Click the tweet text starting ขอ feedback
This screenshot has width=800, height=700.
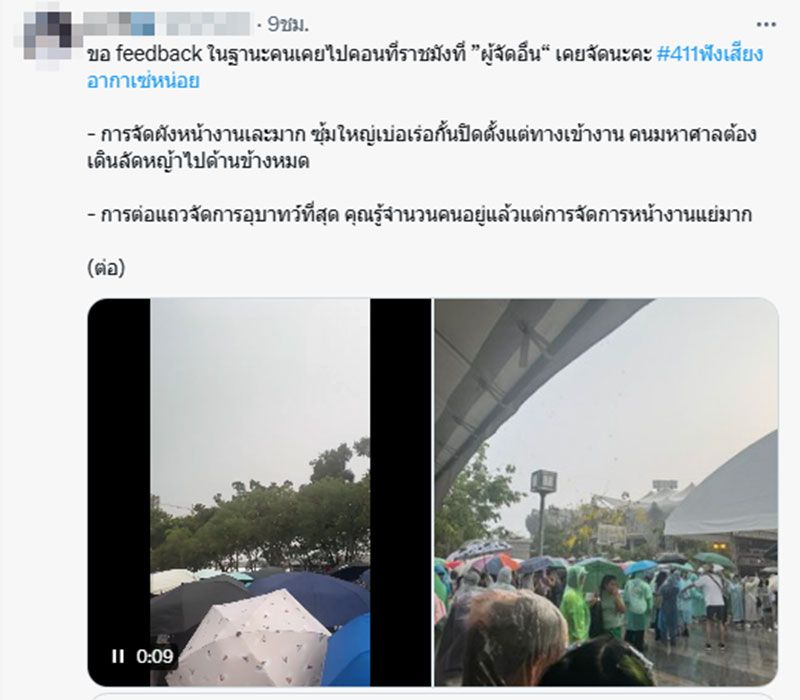[x=425, y=67]
